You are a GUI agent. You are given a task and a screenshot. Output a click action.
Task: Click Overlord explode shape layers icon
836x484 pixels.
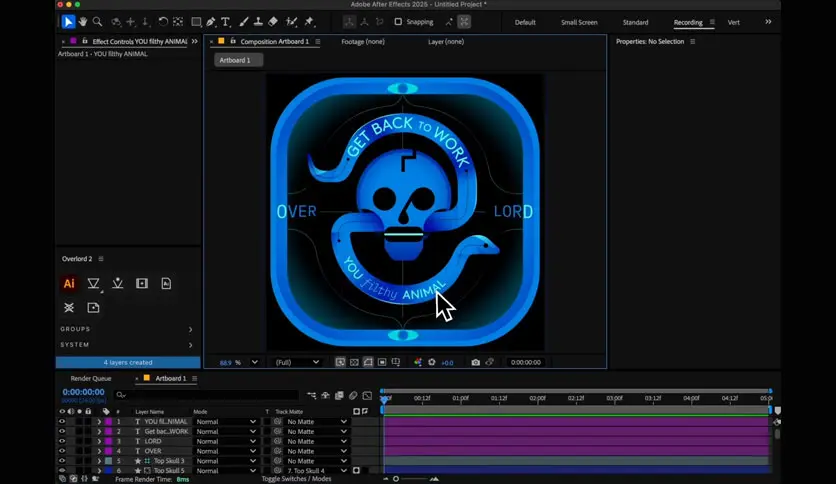coord(69,308)
